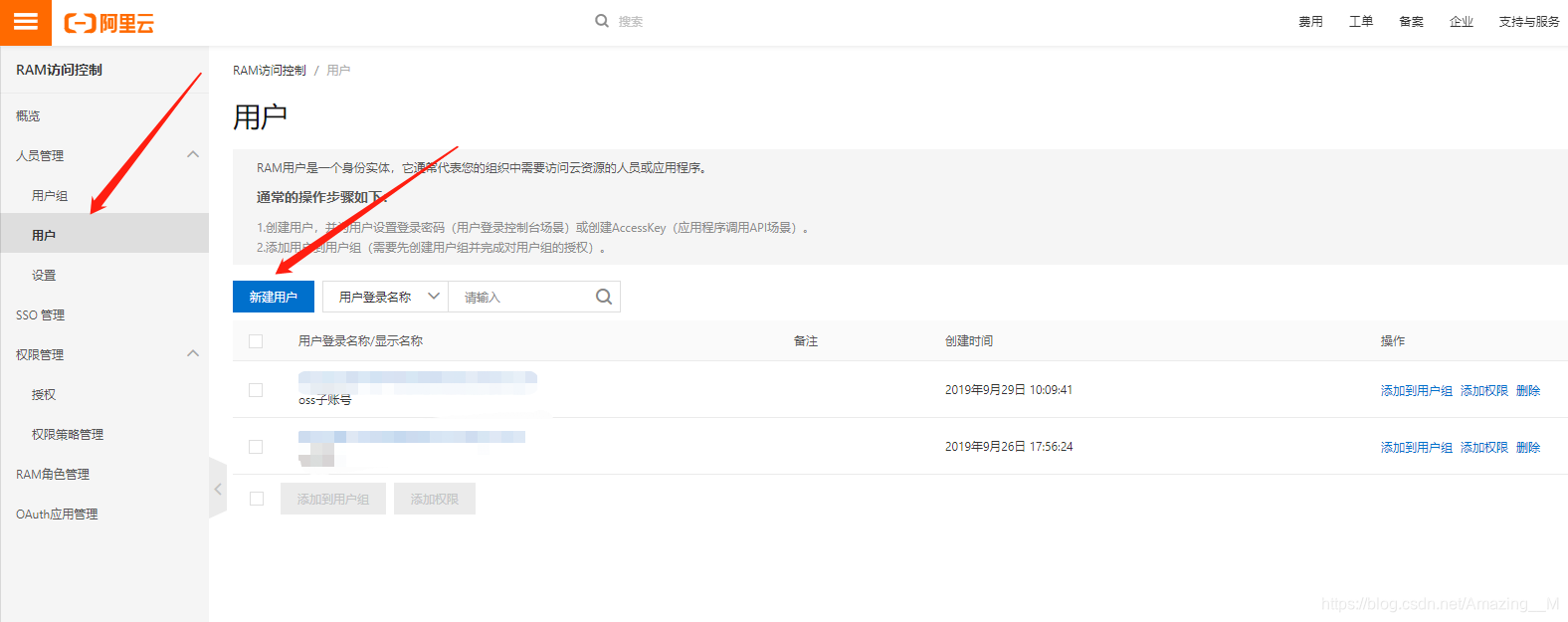
Task: Click the 2019年9月29日 10:09:41 creation time
Action: point(1009,390)
